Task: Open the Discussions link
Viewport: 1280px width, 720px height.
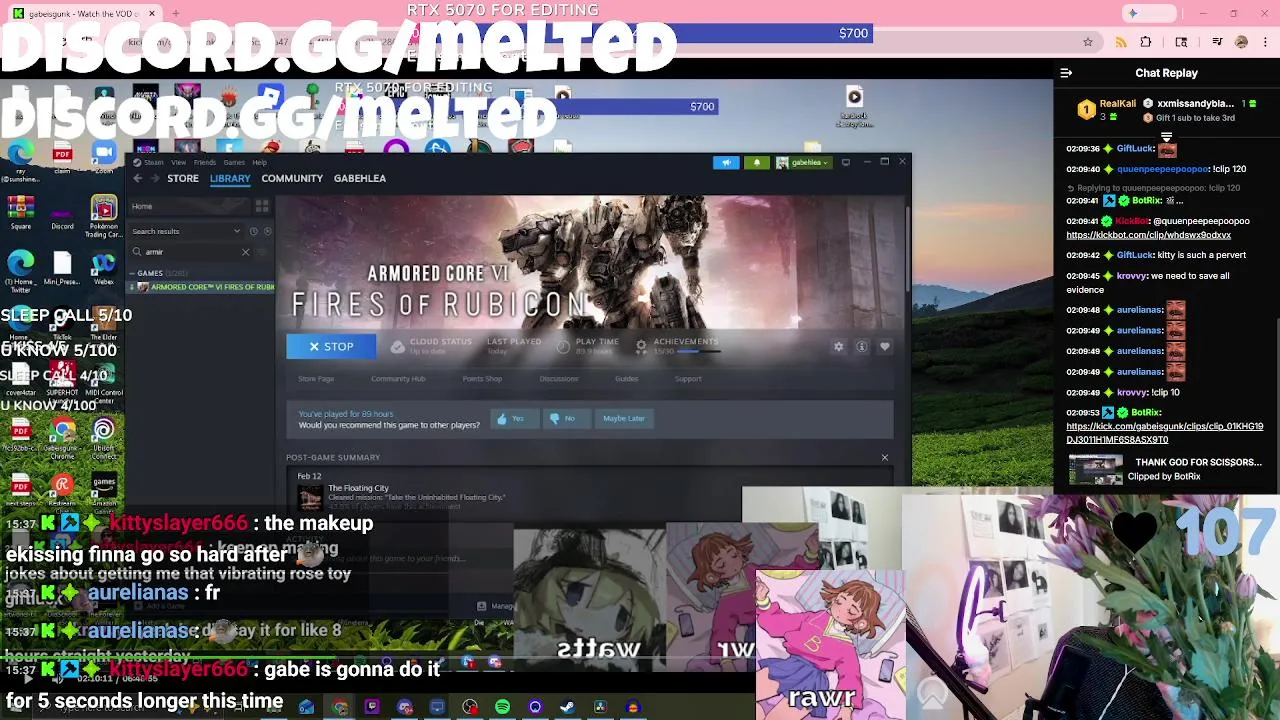Action: coord(559,379)
